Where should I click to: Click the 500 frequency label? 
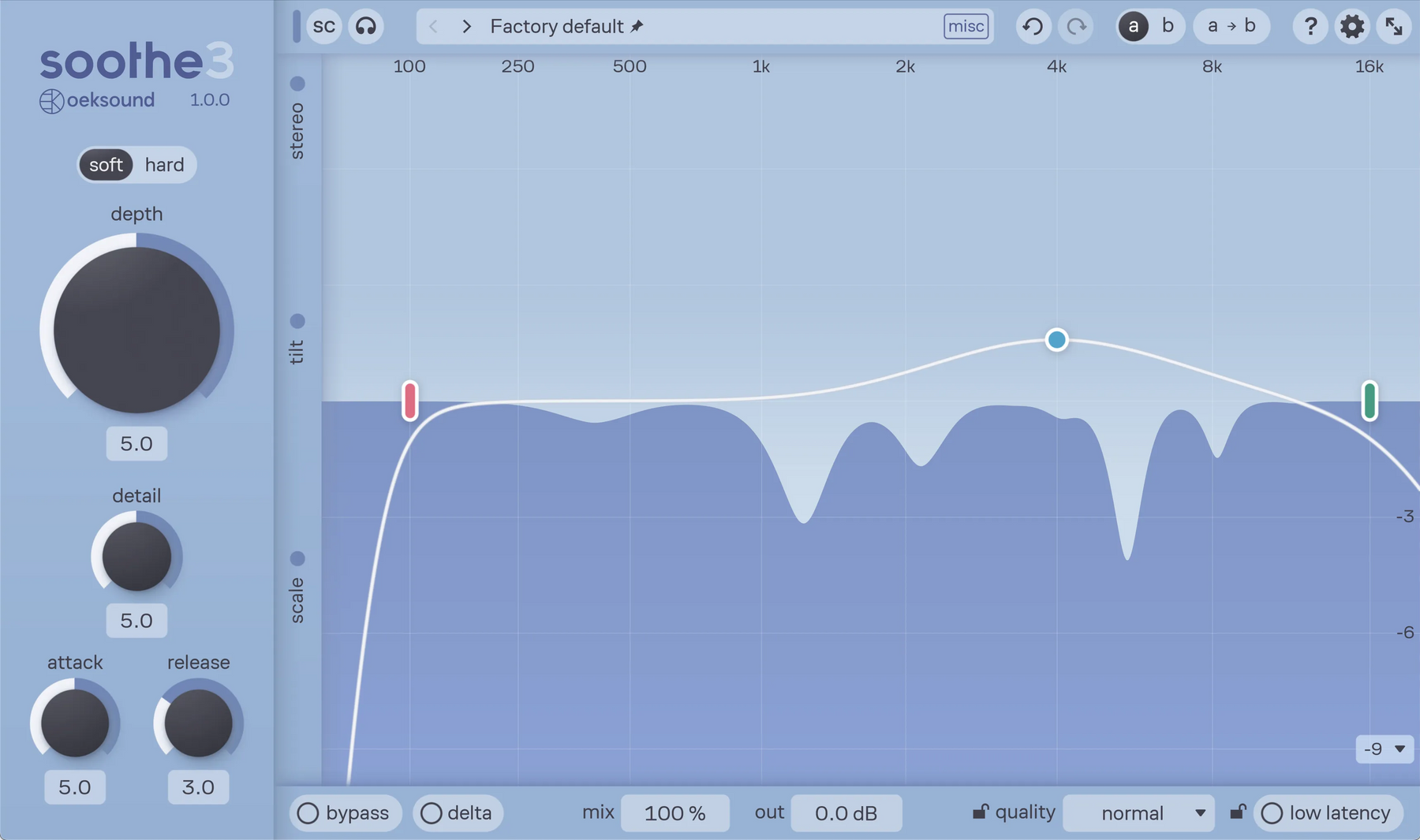tap(630, 67)
